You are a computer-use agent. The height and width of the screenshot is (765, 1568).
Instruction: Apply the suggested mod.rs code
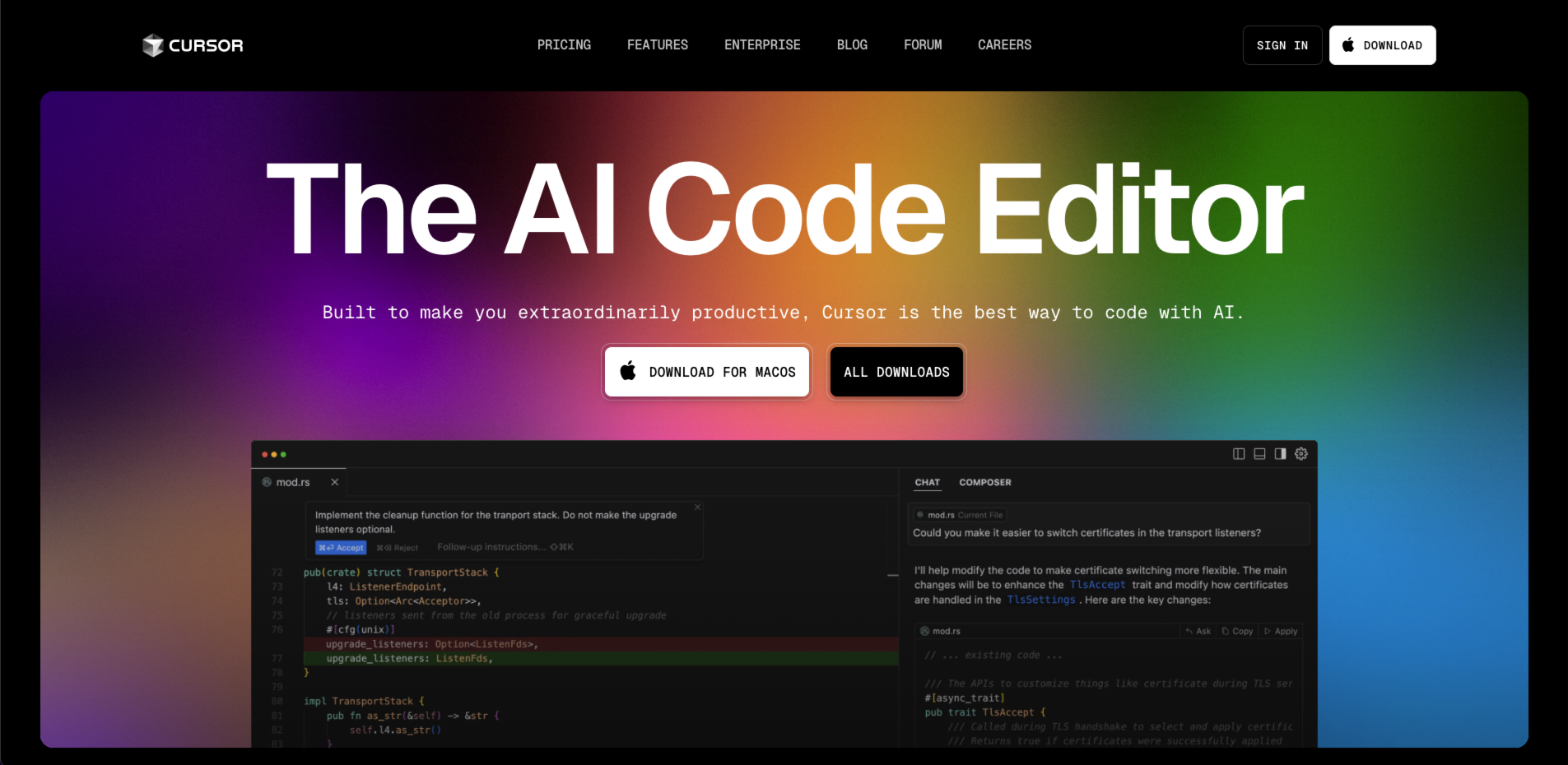click(x=1281, y=632)
